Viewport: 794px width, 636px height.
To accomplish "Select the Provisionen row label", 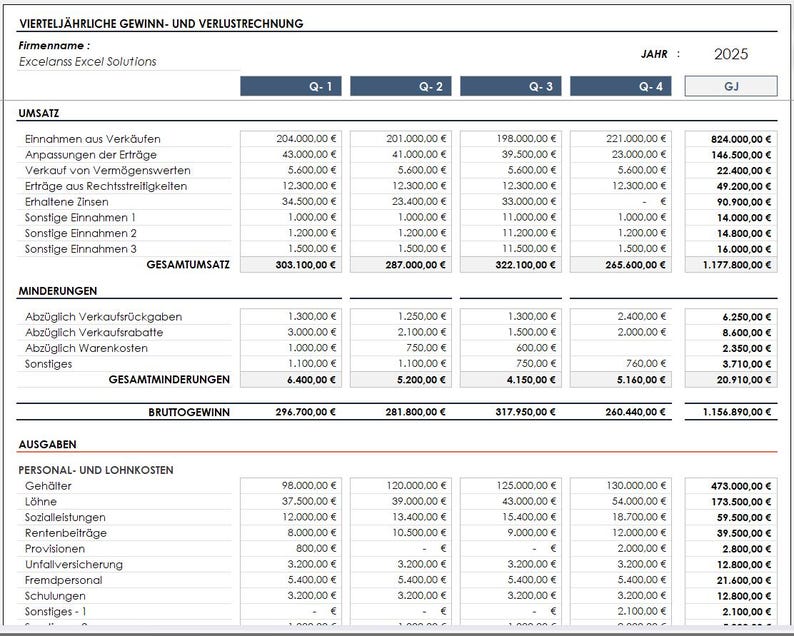I will pyautogui.click(x=55, y=549).
